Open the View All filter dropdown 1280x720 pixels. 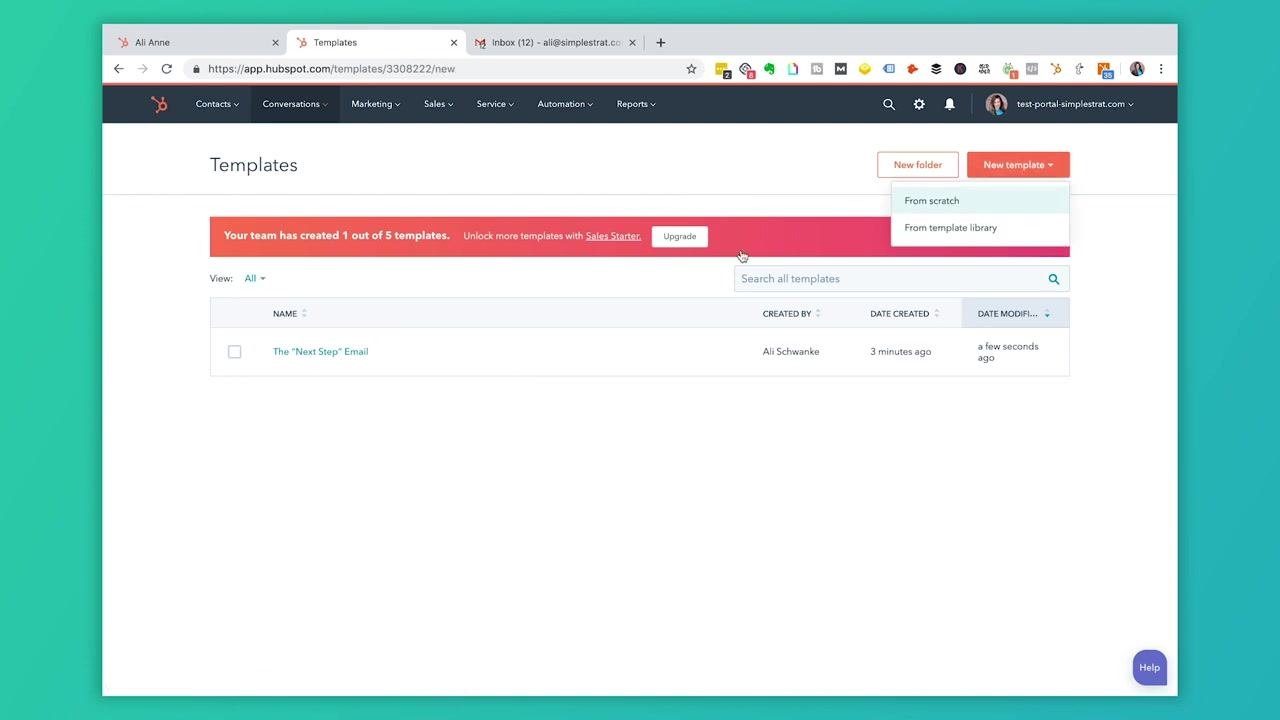255,279
